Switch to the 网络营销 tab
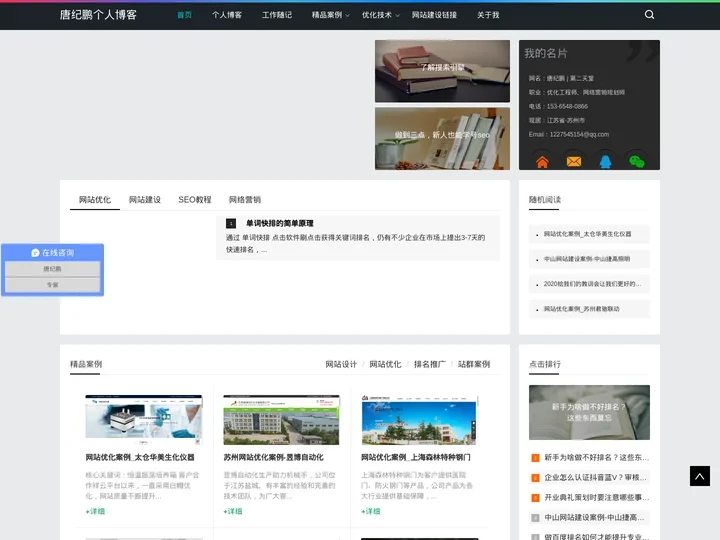This screenshot has width=720, height=540. tap(245, 200)
